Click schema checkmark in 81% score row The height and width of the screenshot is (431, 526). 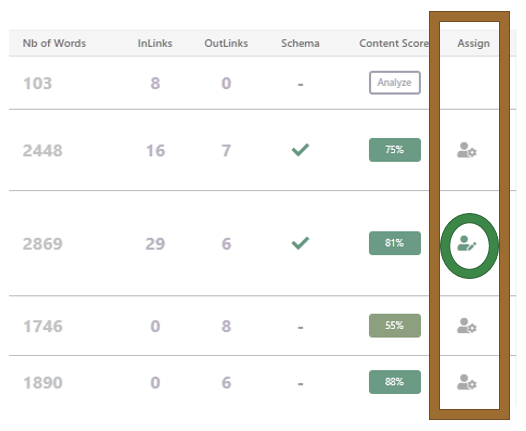pos(300,243)
